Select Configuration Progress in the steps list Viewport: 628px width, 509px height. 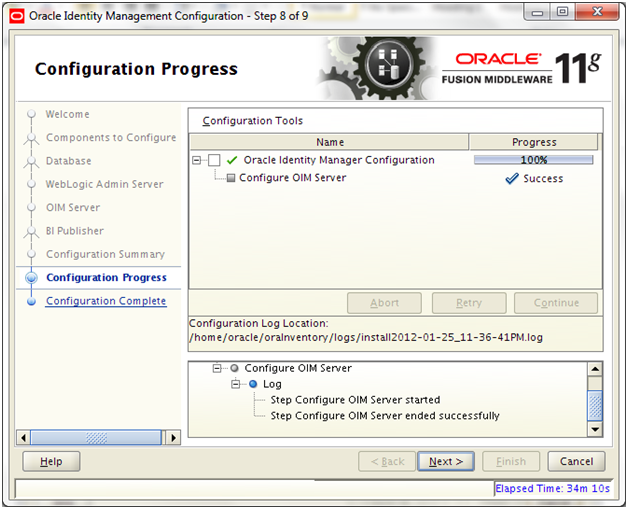(106, 278)
